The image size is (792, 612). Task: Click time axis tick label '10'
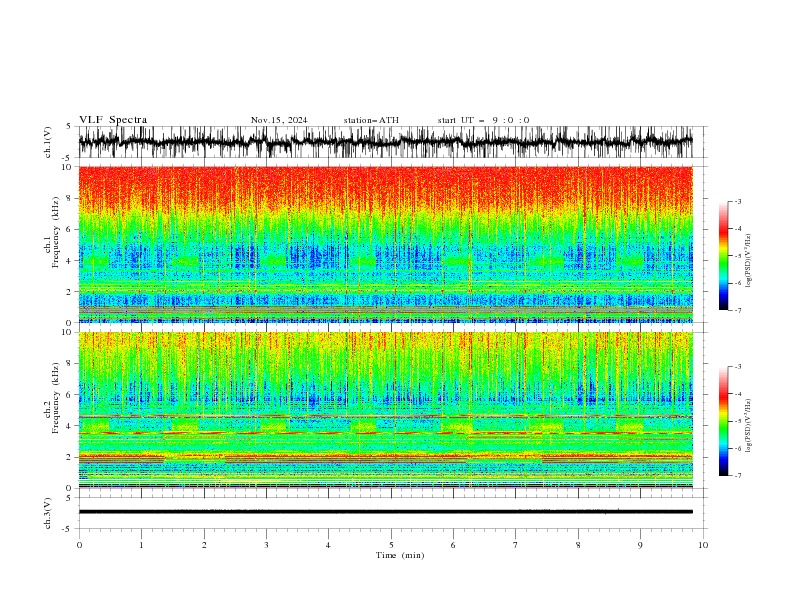click(x=703, y=545)
